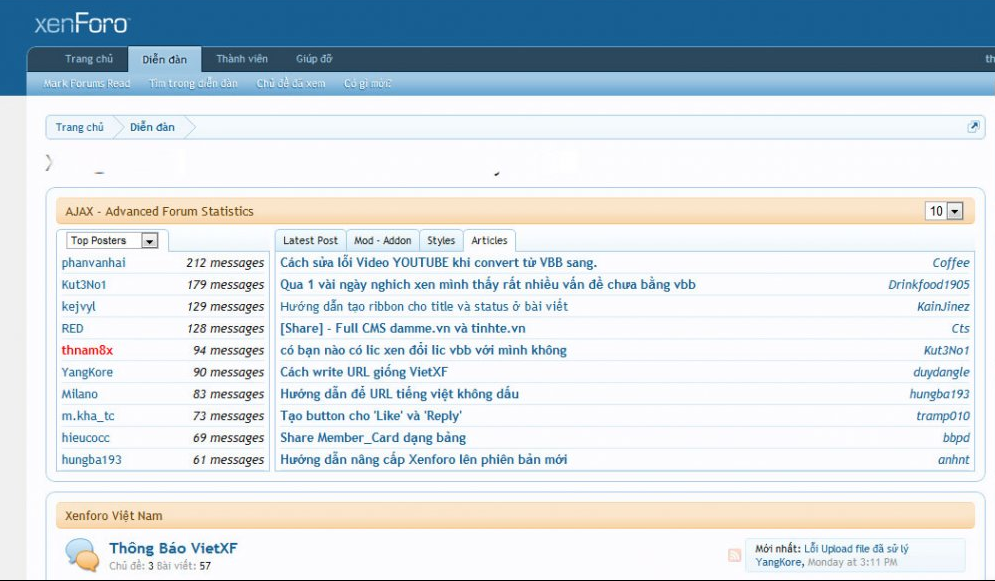Open the Tìm trong diễn đàn link
The width and height of the screenshot is (995, 581).
(193, 84)
